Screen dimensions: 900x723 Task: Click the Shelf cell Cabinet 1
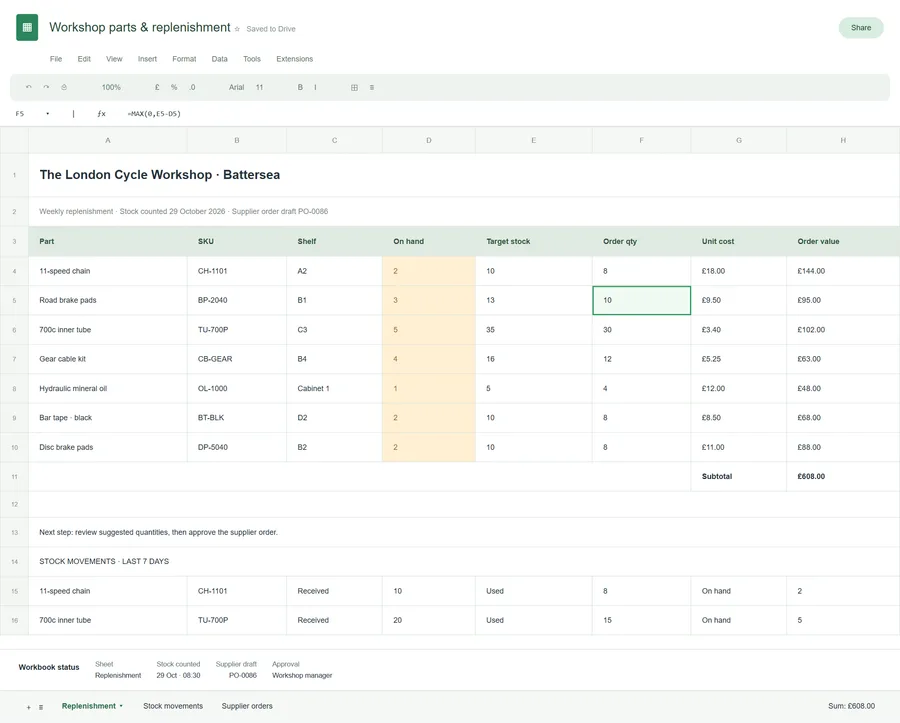tap(334, 388)
